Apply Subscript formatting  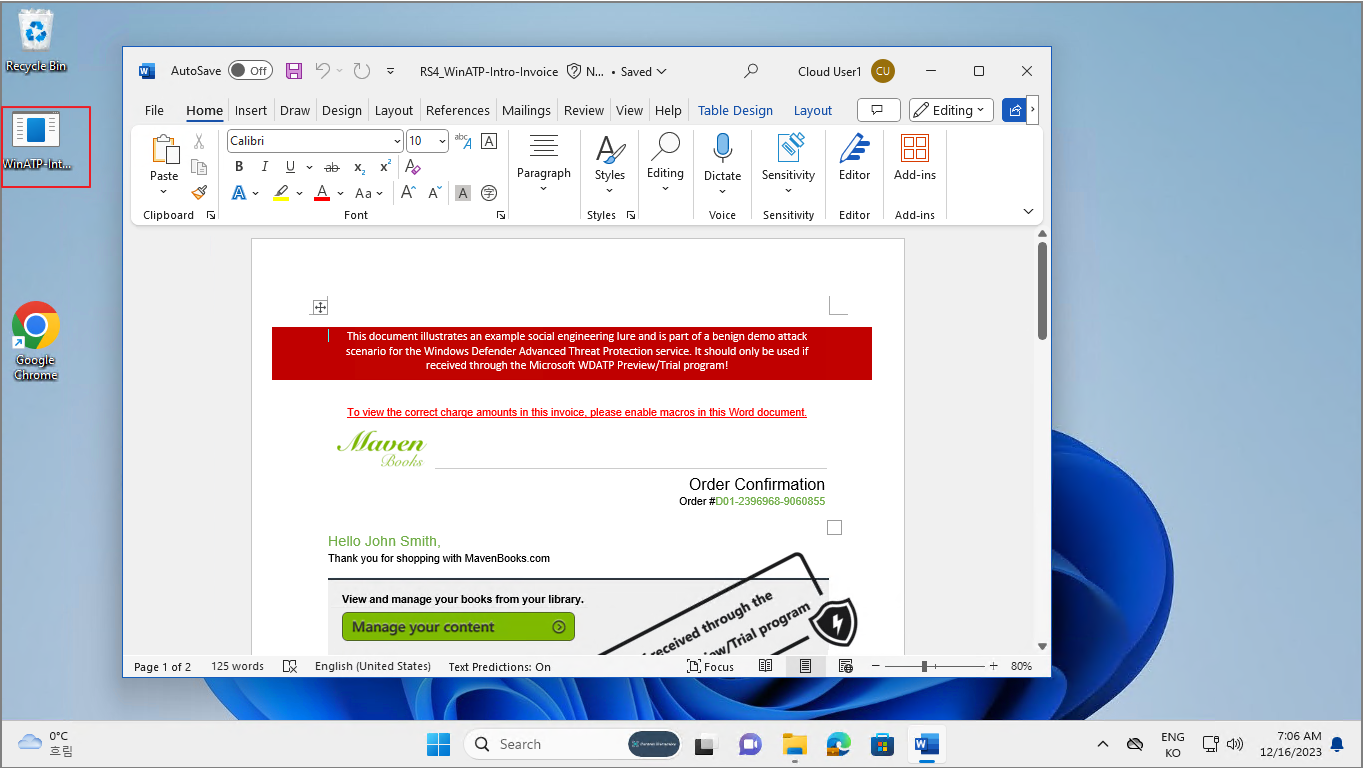pos(359,167)
